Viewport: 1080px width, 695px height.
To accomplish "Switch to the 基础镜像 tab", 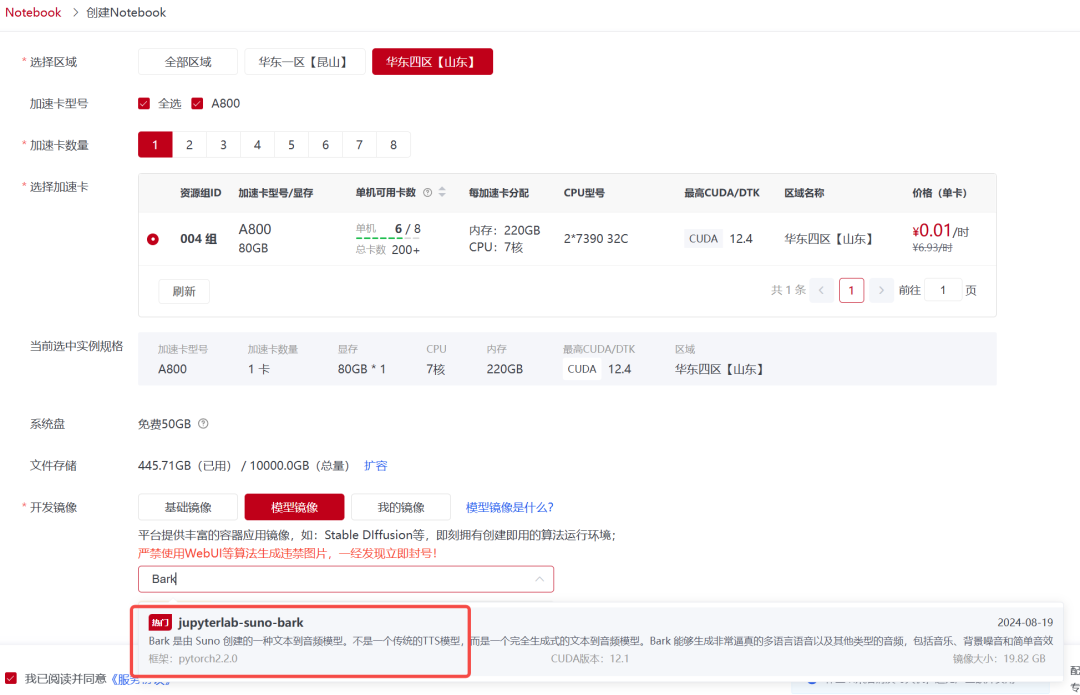I will click(x=188, y=507).
